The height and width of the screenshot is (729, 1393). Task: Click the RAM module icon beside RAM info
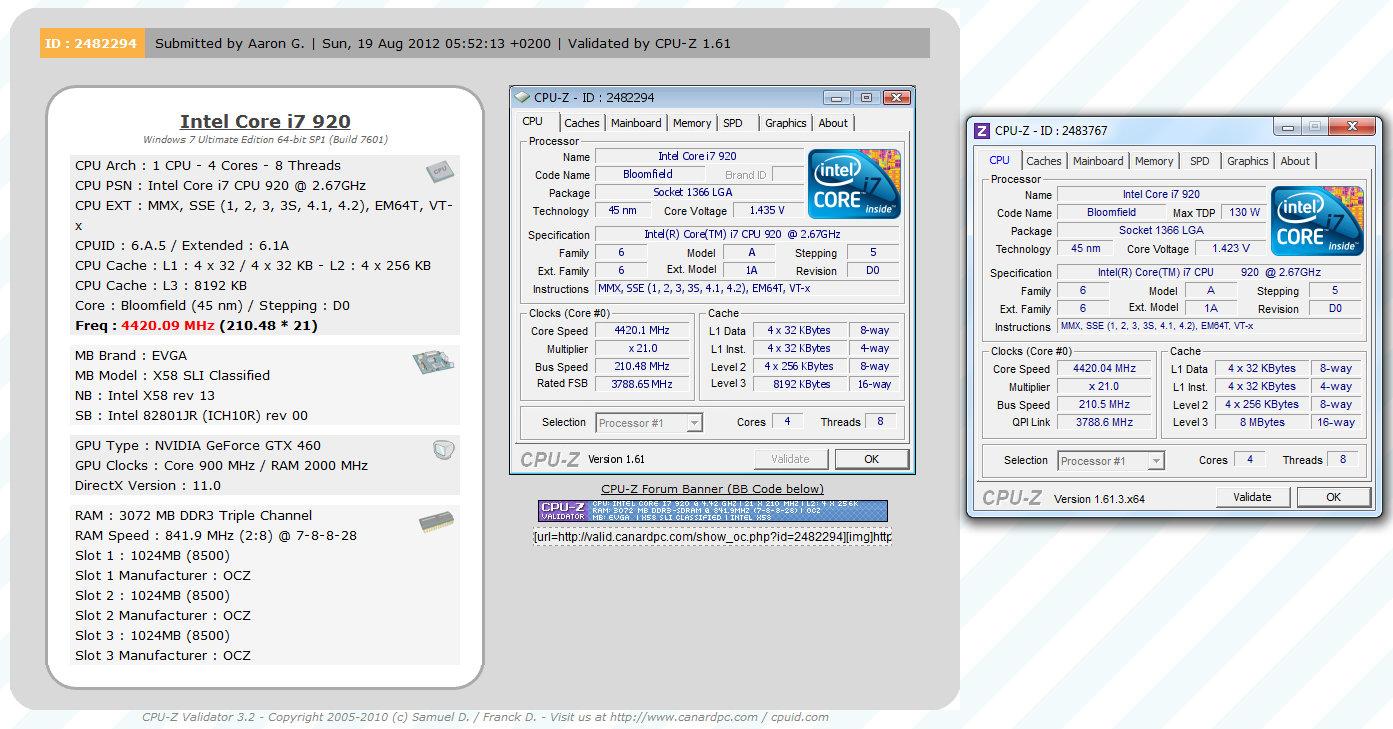click(436, 522)
